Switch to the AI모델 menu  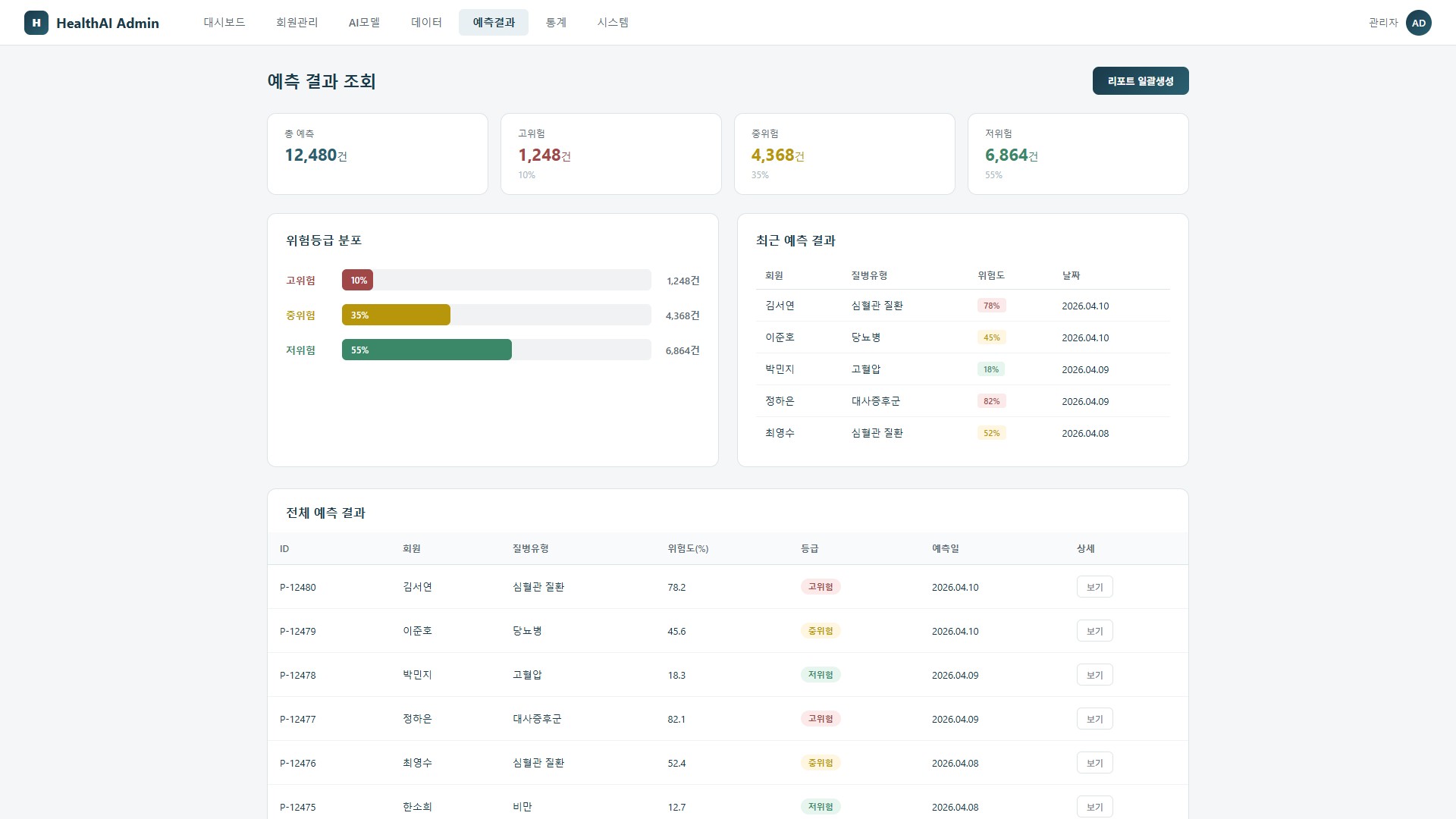(364, 23)
